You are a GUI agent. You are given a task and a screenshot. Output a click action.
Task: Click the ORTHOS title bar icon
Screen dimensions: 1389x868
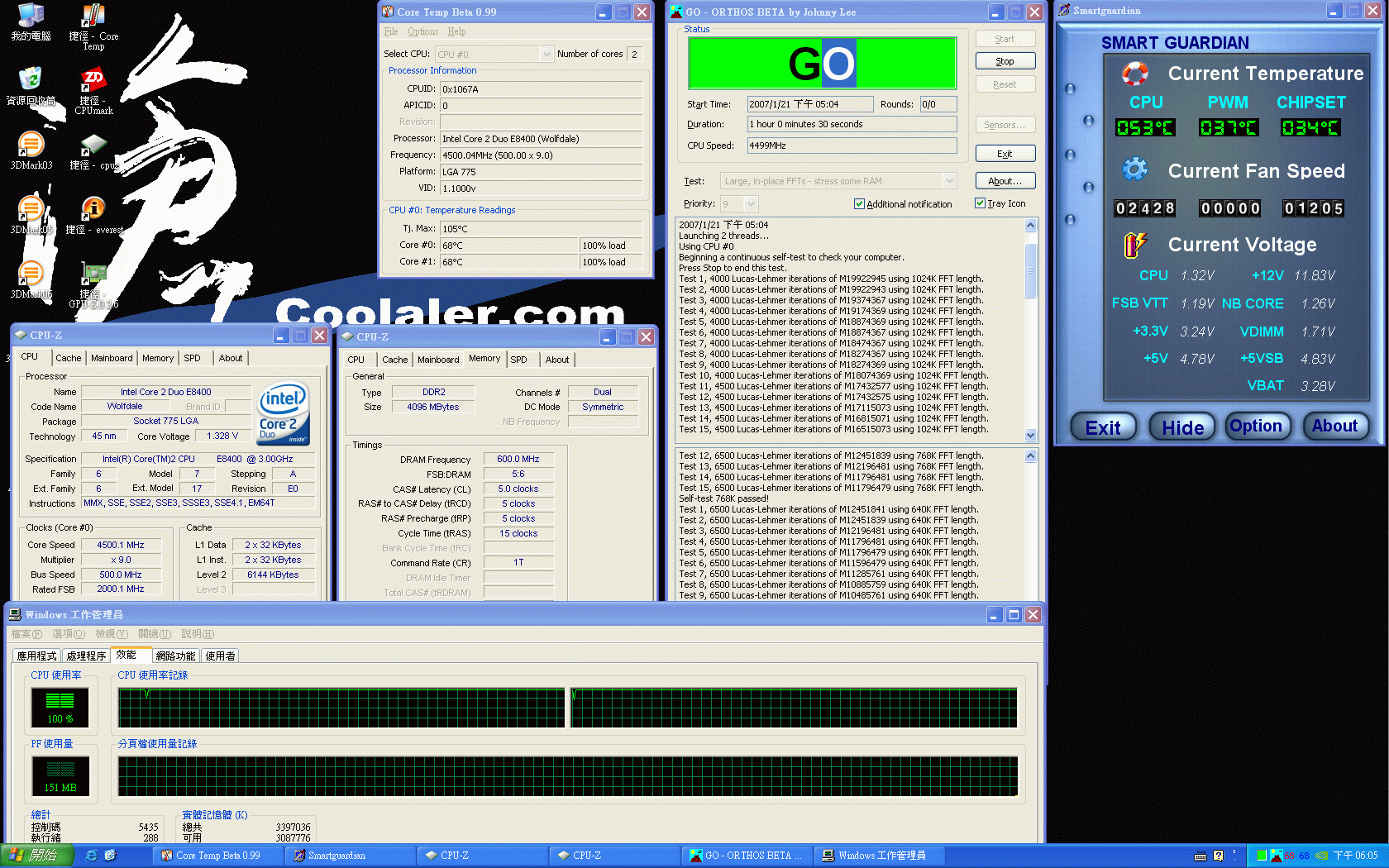675,12
